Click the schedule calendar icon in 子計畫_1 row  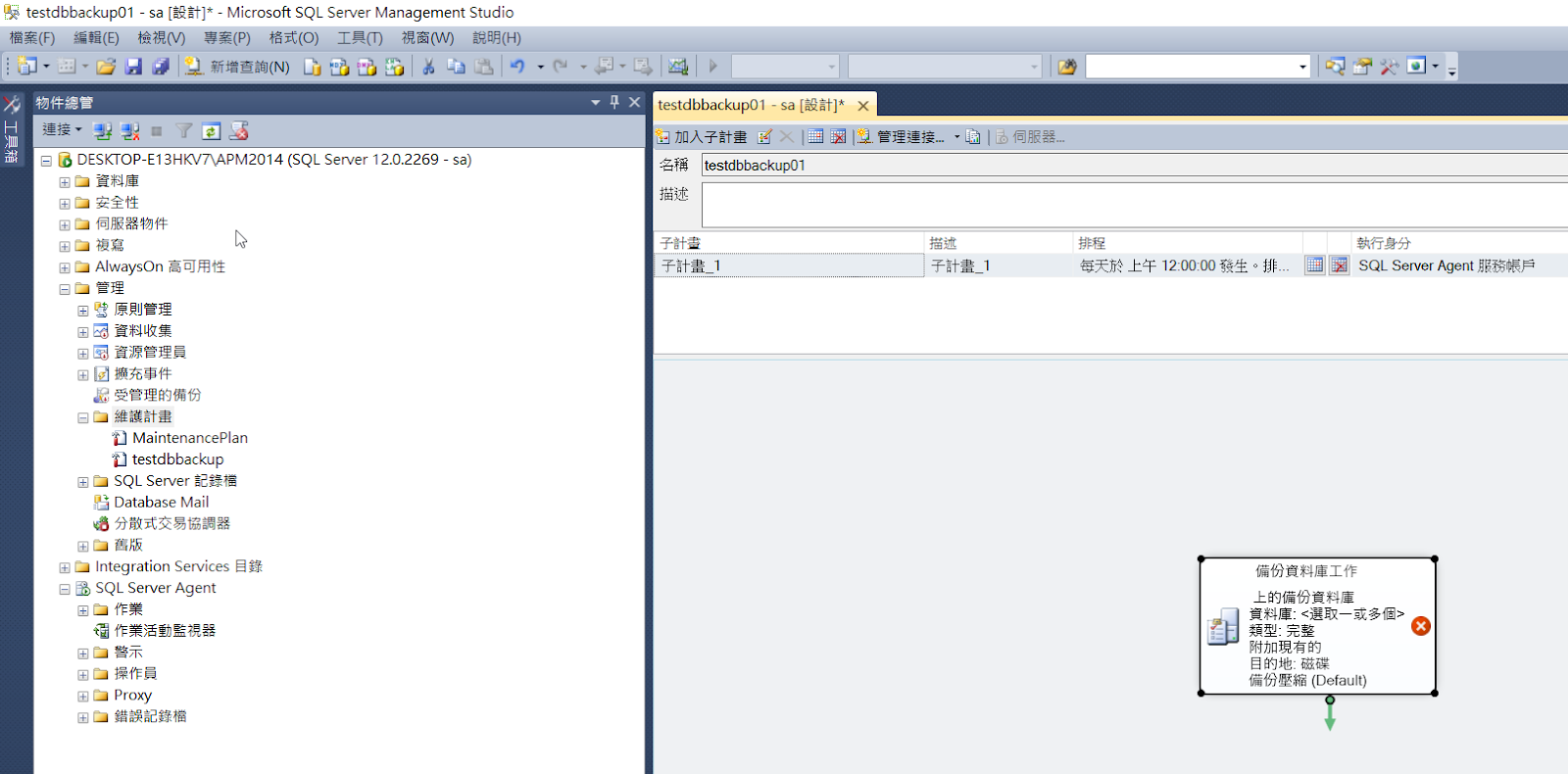pyautogui.click(x=1314, y=266)
